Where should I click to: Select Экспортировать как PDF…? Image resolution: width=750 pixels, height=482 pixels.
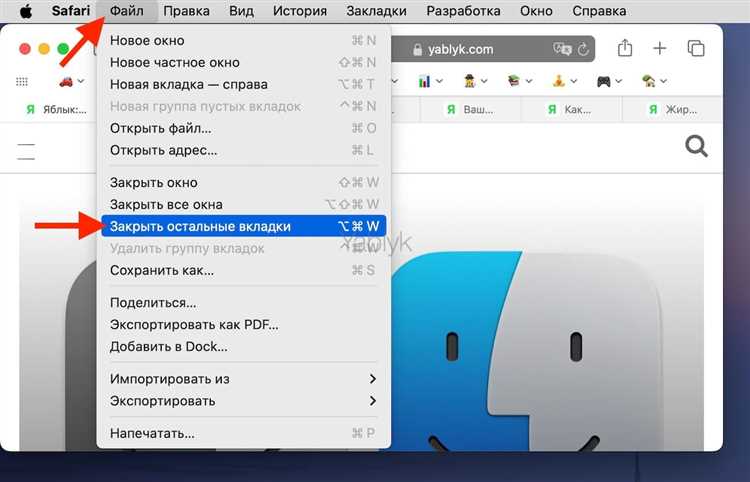coord(243,325)
